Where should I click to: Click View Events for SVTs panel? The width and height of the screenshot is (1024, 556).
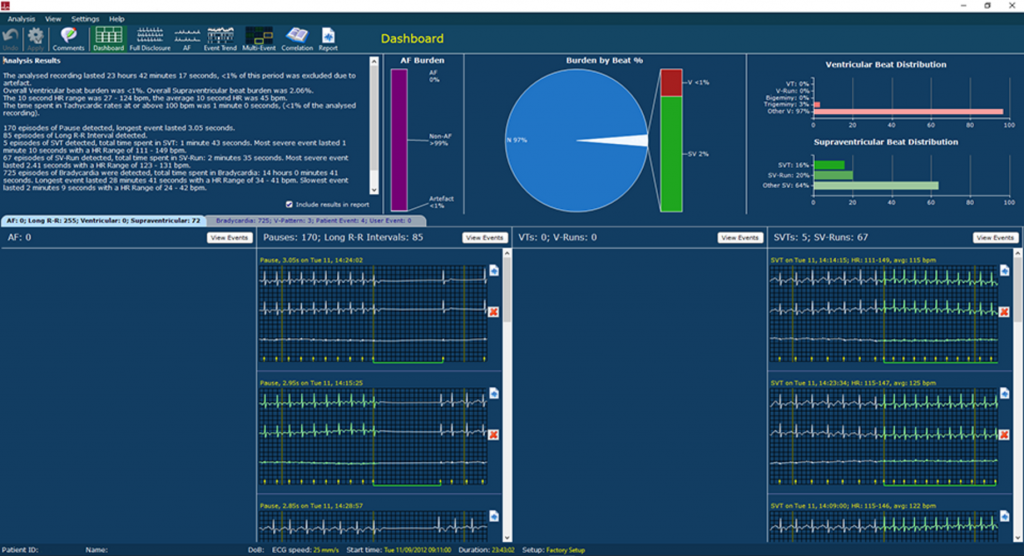tap(995, 238)
